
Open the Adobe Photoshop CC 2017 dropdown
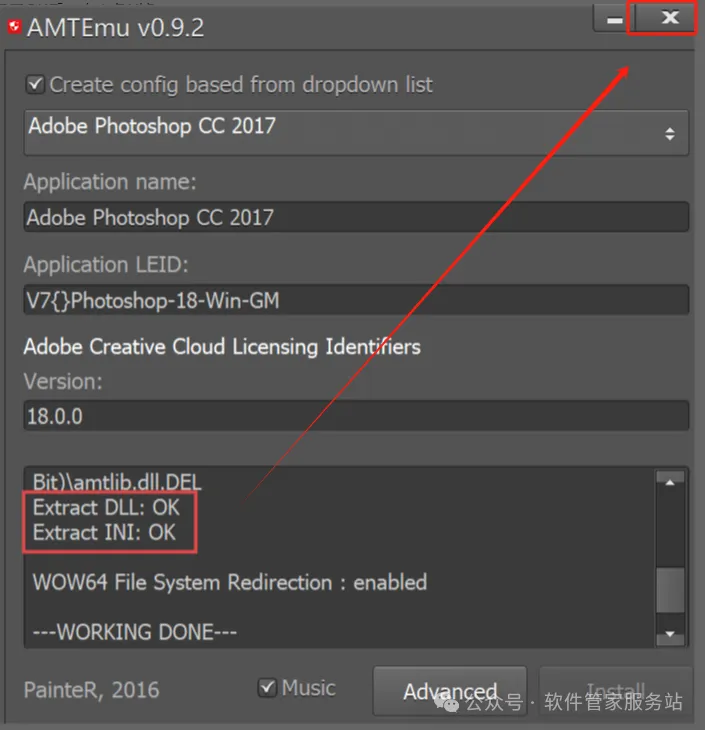[355, 132]
